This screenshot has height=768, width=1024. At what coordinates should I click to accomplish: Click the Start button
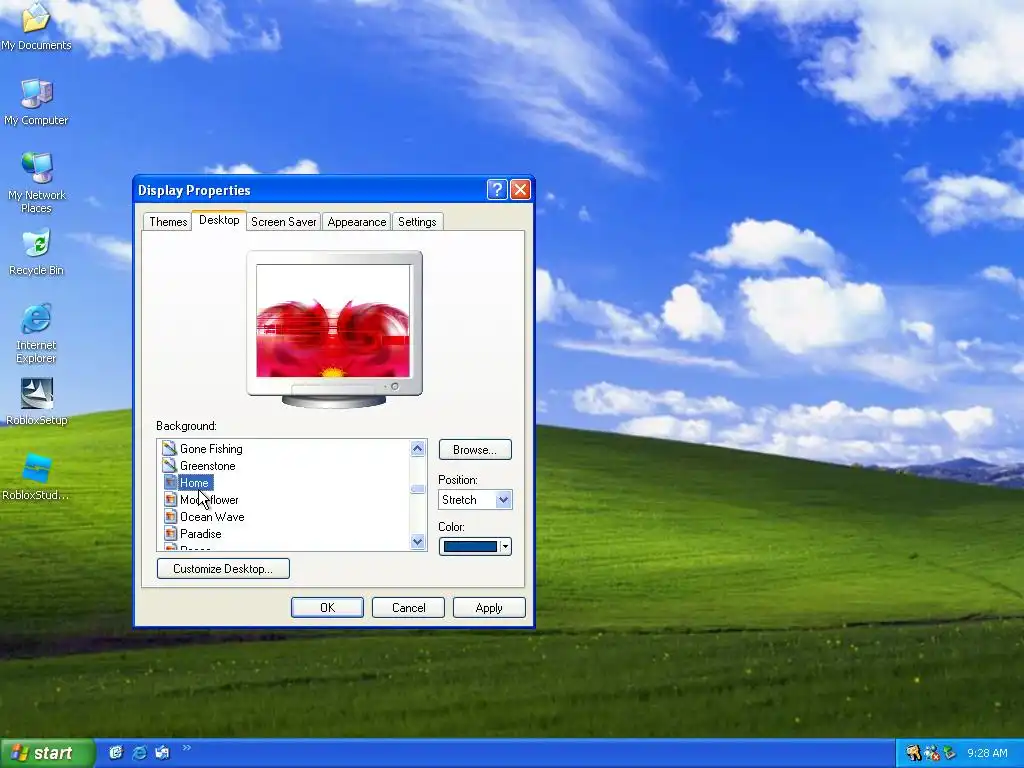(x=46, y=753)
